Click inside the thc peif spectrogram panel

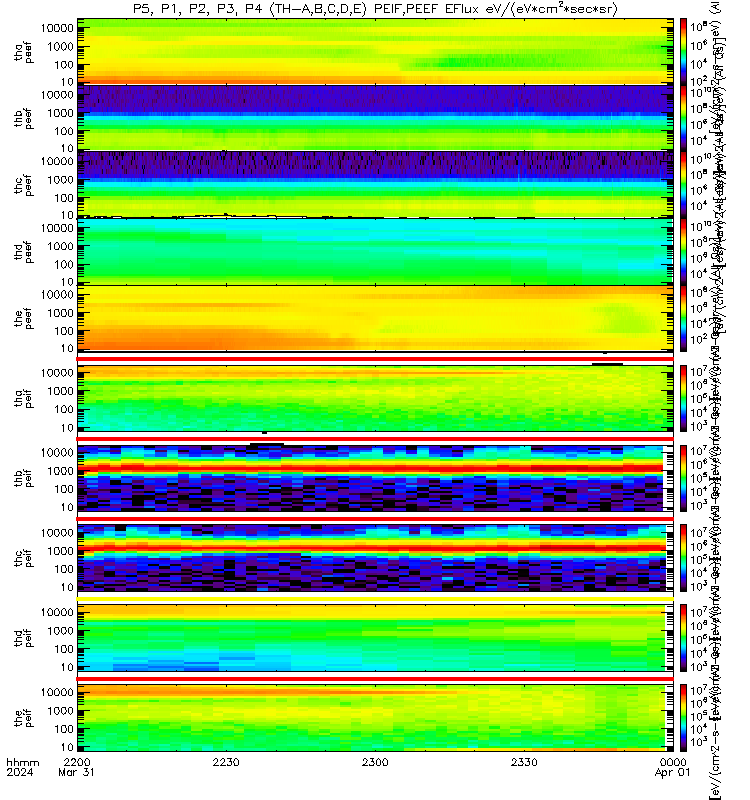point(375,558)
